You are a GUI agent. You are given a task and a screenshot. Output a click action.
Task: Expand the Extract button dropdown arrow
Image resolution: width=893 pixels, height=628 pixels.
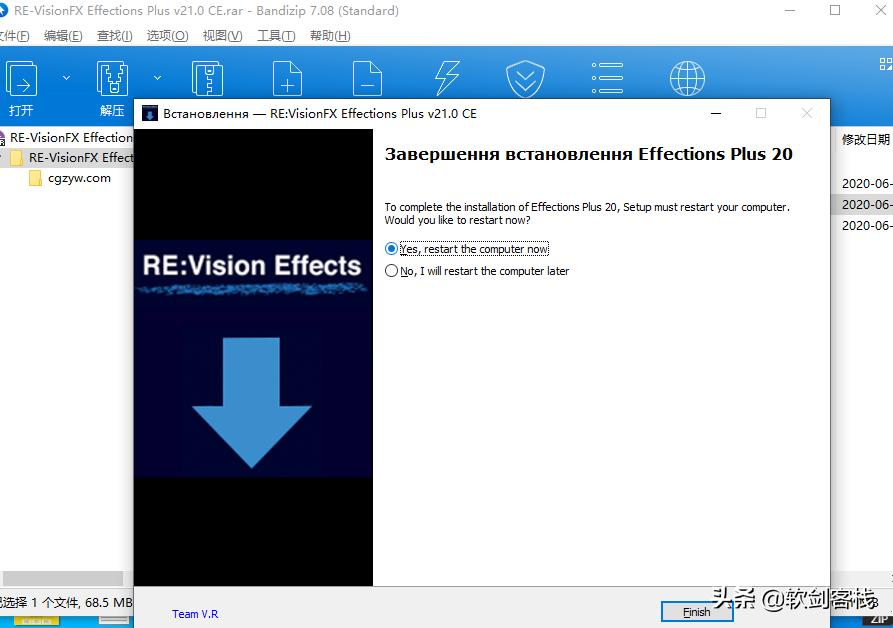[158, 77]
